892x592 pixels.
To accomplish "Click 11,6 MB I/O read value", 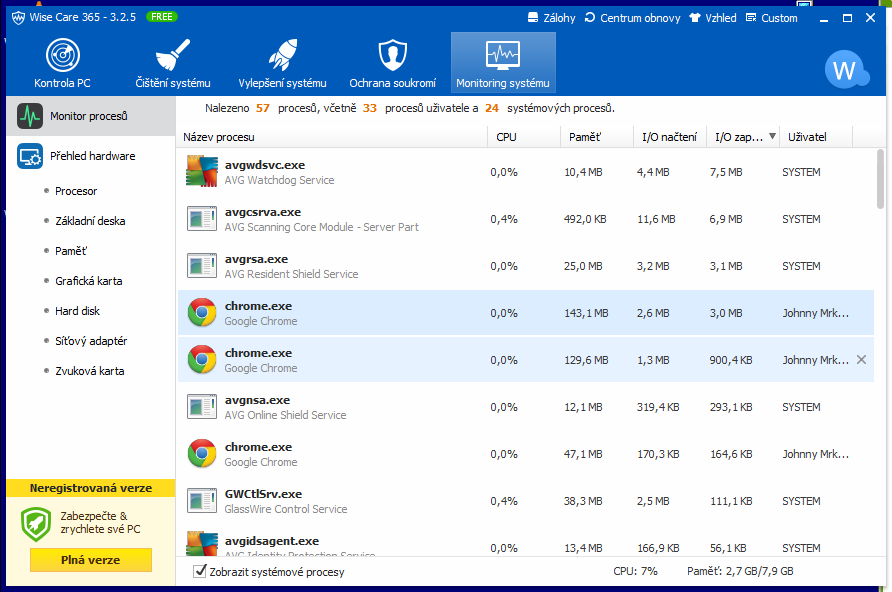I will 656,220.
